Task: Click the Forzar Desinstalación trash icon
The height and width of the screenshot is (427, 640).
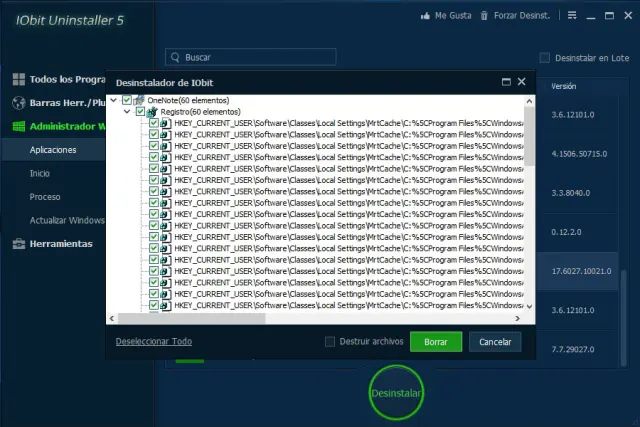Action: 485,15
